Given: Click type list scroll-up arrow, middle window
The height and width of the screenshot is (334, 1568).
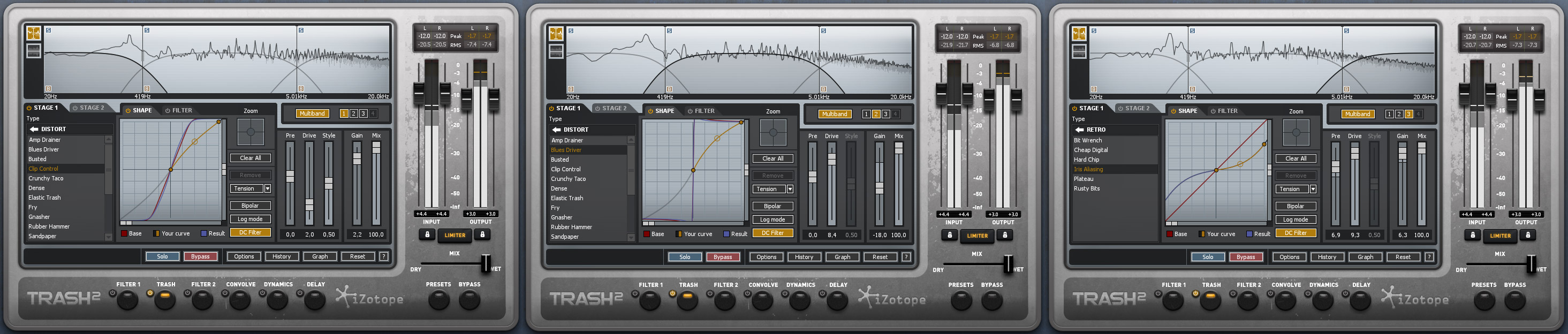Looking at the screenshot, I should (x=631, y=140).
